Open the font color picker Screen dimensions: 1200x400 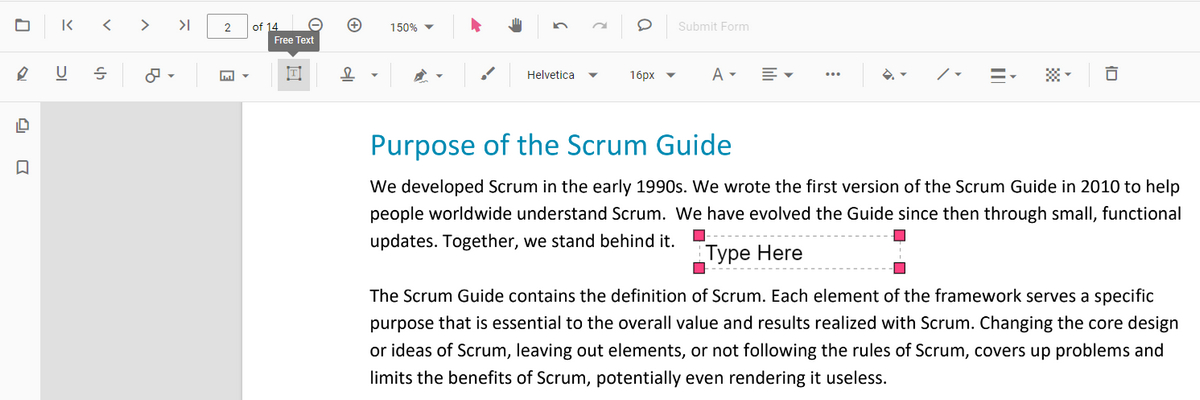click(x=722, y=75)
